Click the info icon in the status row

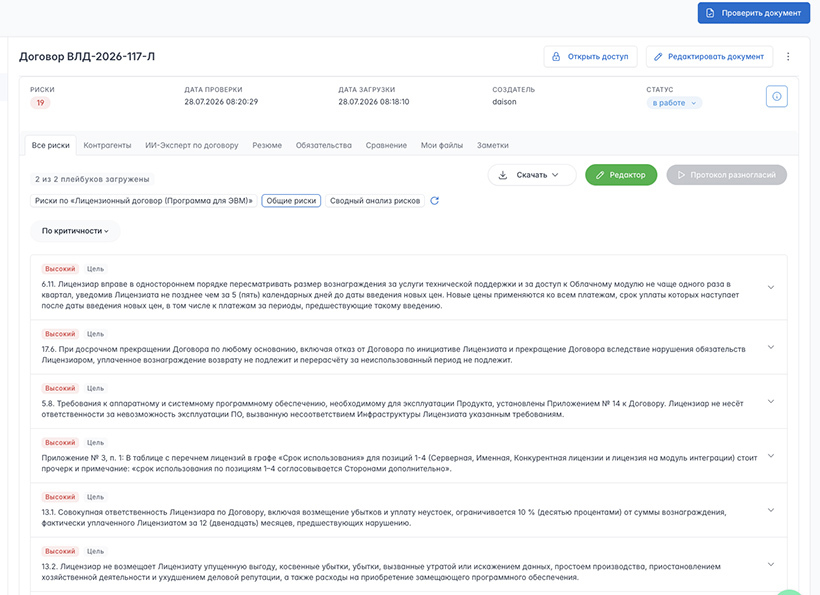pyautogui.click(x=777, y=96)
